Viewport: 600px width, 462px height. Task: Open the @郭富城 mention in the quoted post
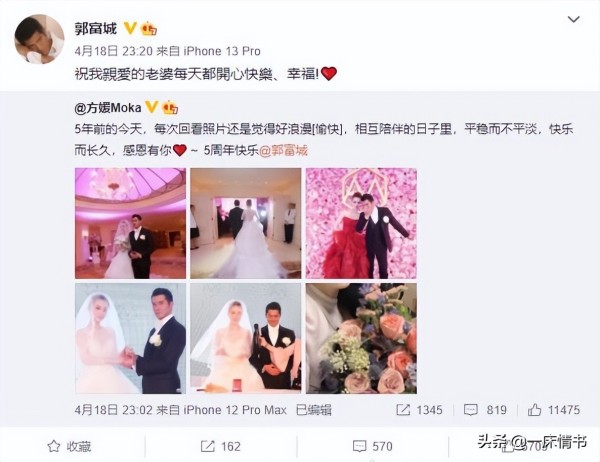284,150
